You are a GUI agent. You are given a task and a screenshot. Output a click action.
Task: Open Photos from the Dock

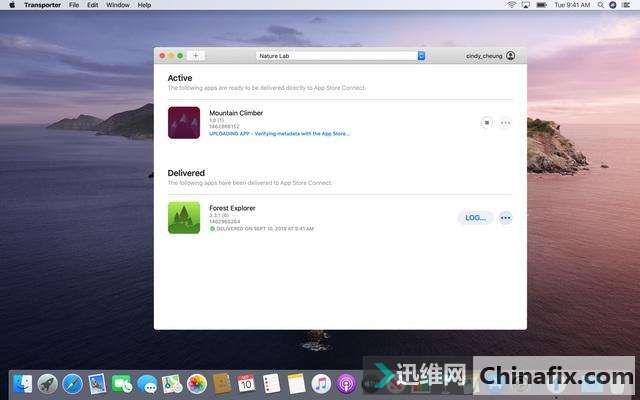click(197, 384)
